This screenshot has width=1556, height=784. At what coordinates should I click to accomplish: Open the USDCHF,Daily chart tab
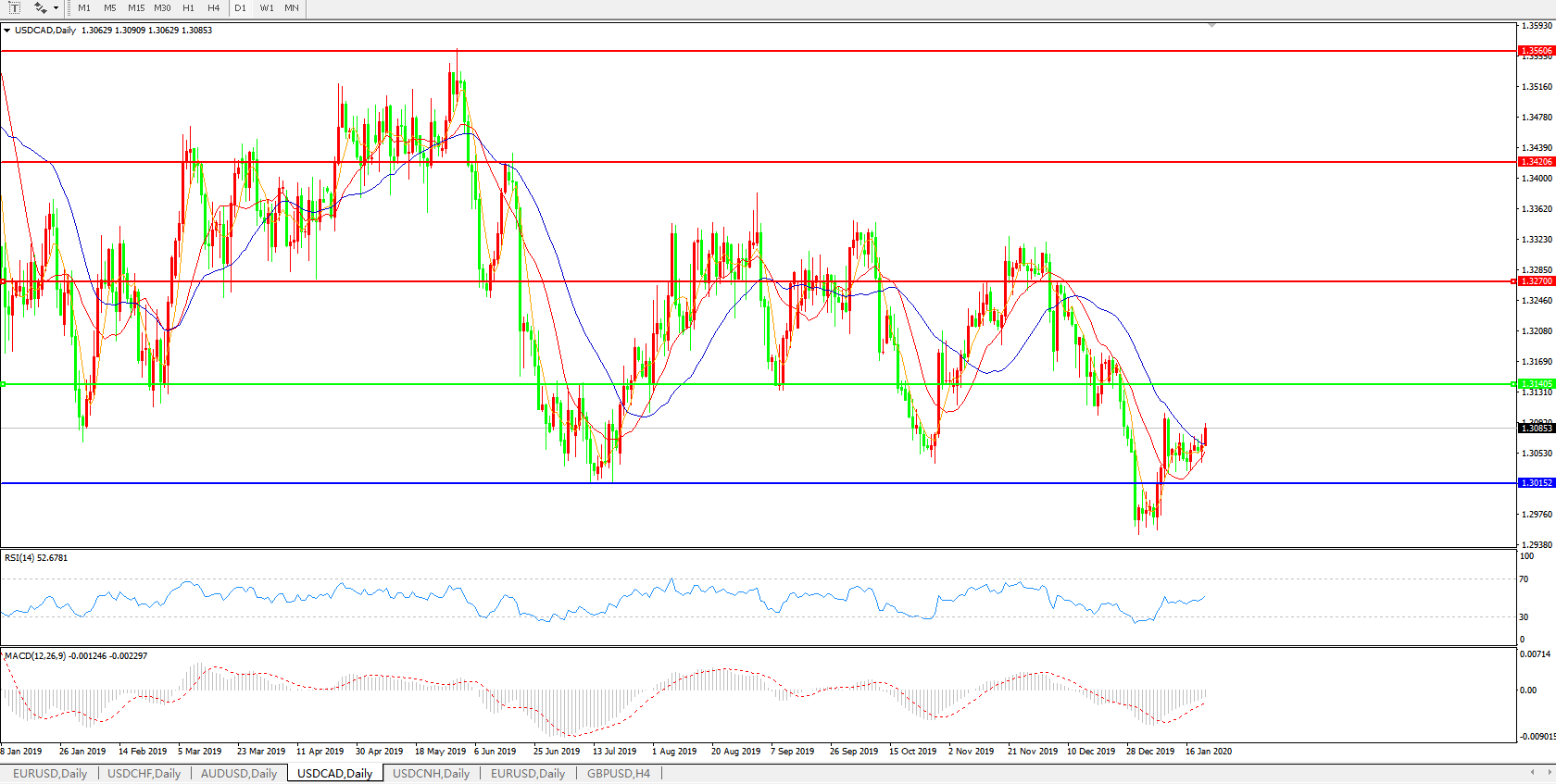tap(144, 774)
